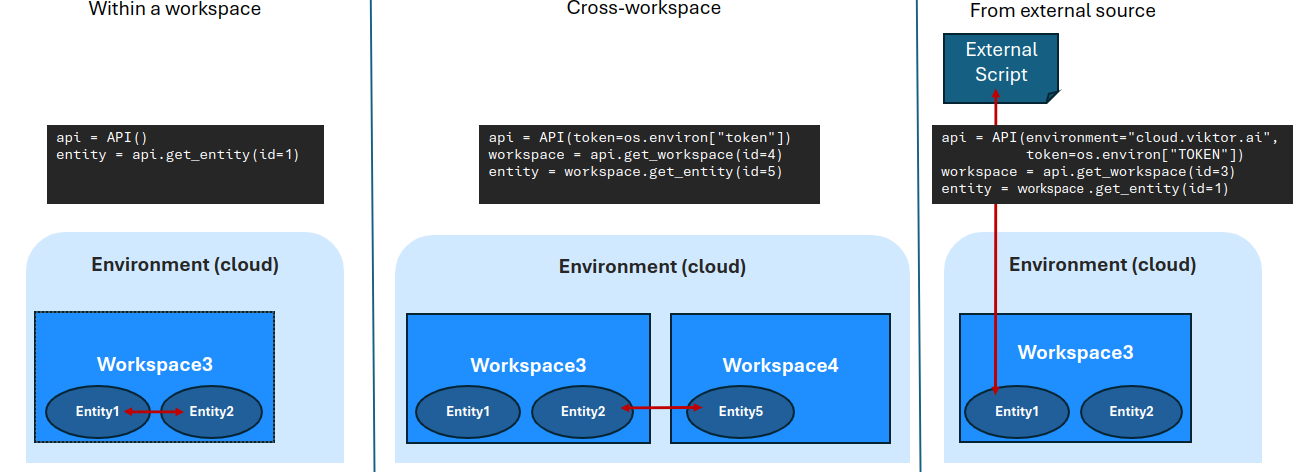Select Entity1 in the Within a workspace diagram

tap(96, 411)
